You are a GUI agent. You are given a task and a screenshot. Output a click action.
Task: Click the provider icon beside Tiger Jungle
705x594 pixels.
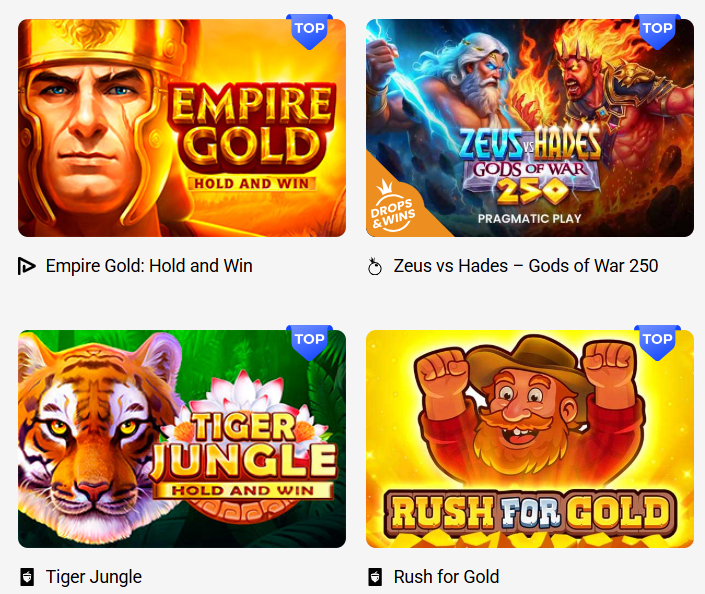(x=27, y=577)
